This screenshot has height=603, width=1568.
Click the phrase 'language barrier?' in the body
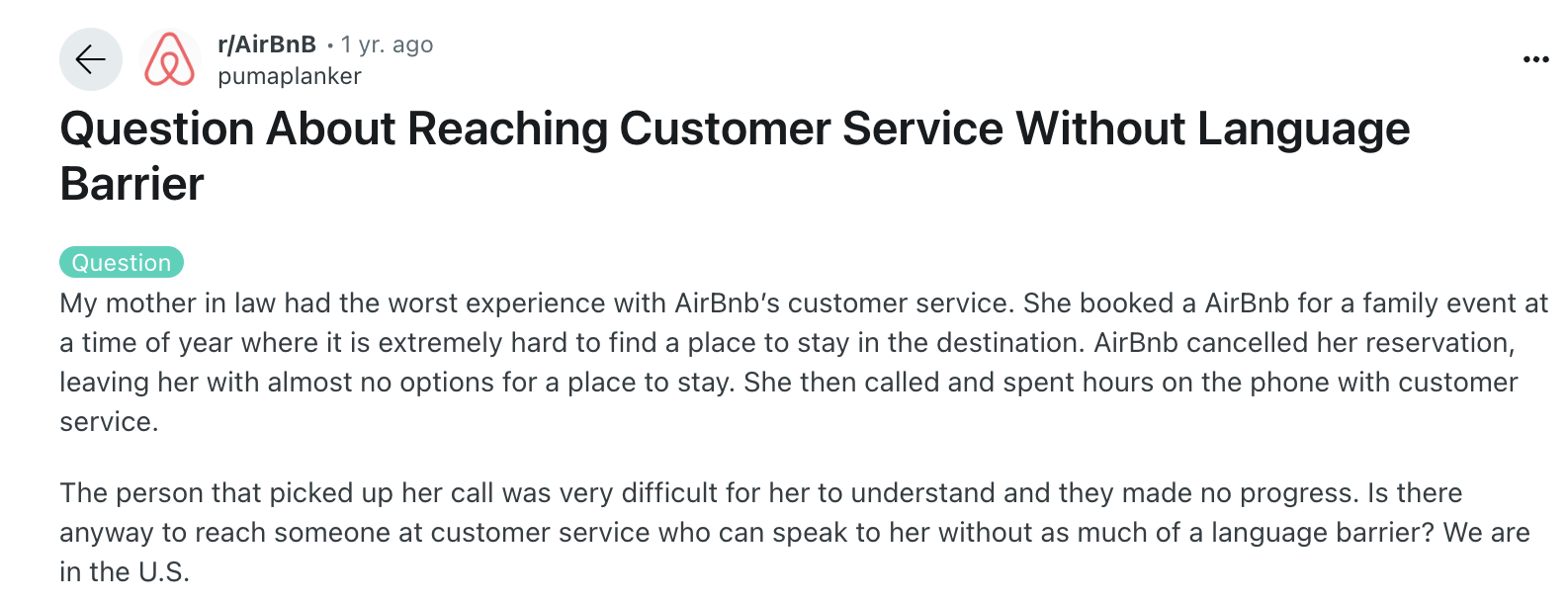tap(1323, 533)
